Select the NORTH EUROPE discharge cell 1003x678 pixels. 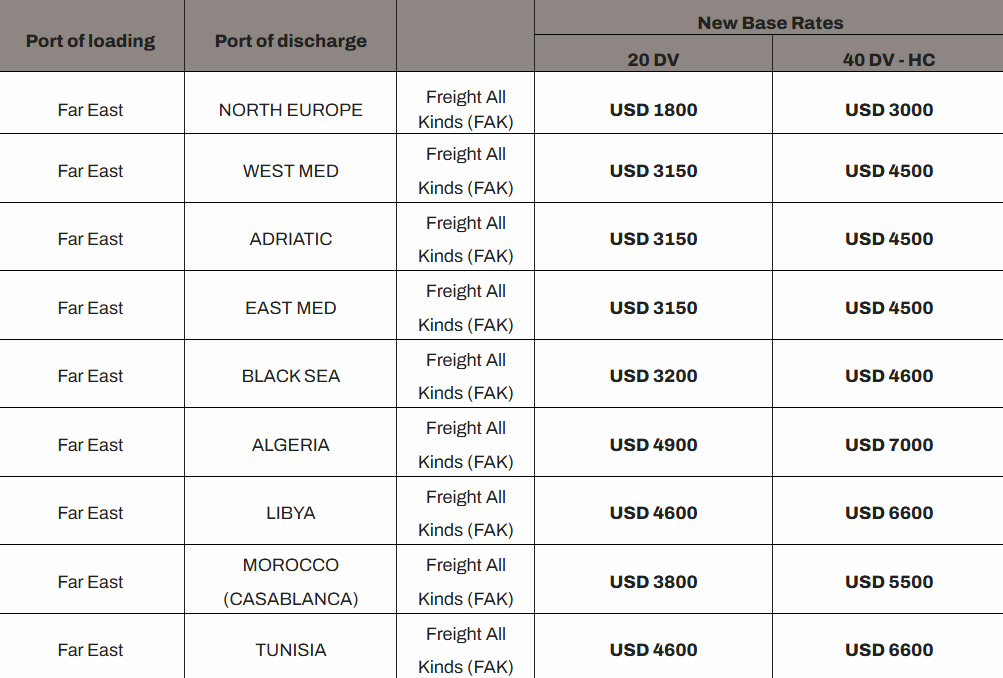[290, 110]
